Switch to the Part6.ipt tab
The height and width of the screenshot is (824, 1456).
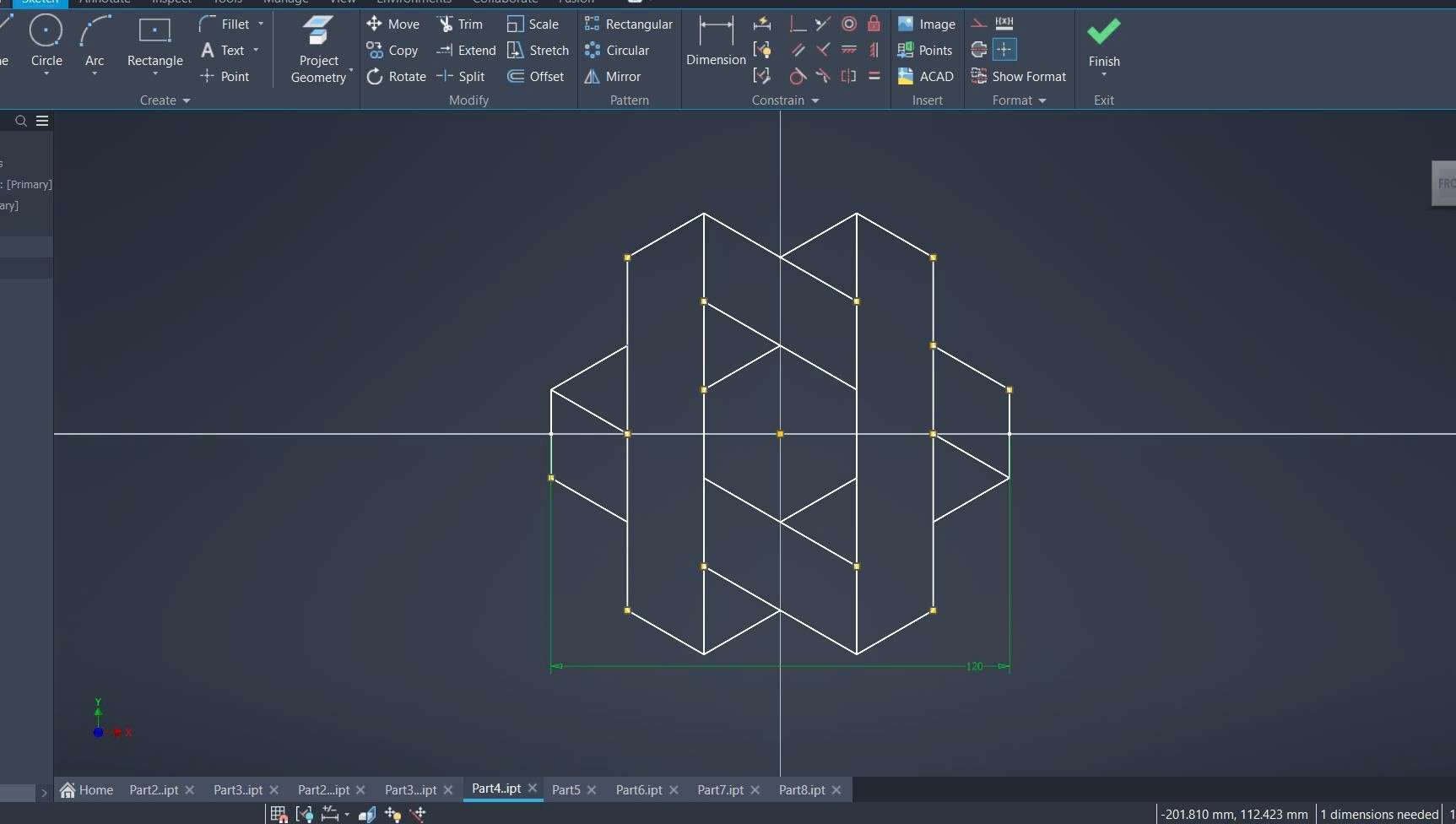pos(638,790)
